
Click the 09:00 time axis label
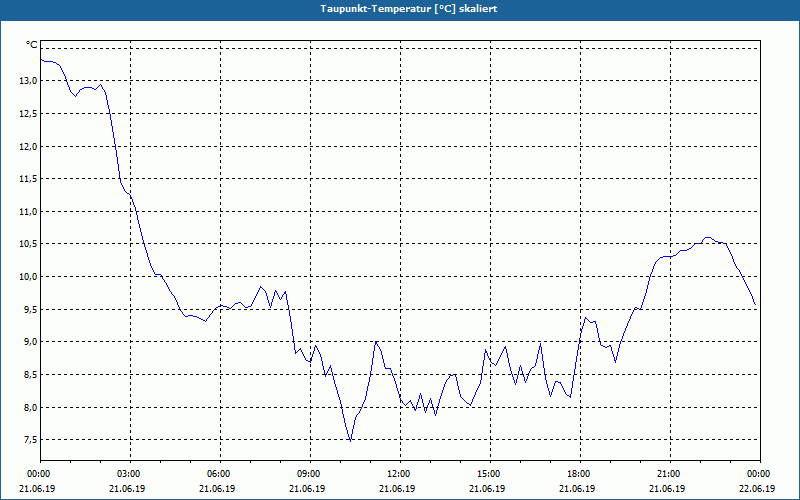coord(310,474)
